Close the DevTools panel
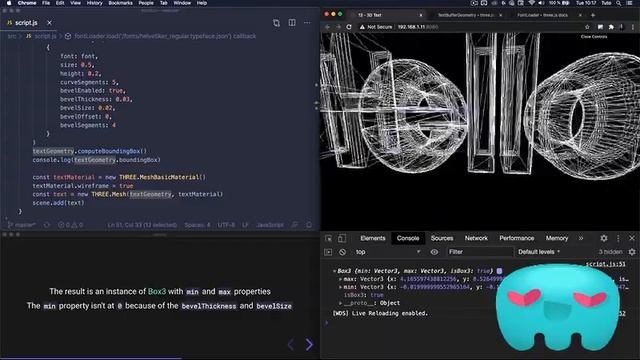The height and width of the screenshot is (360, 640). point(632,238)
